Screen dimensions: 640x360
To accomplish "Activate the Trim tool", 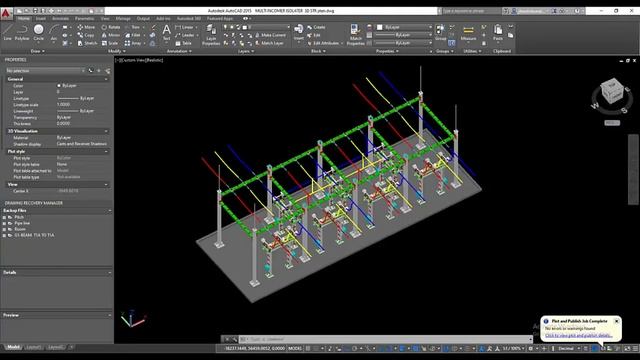I will pyautogui.click(x=132, y=27).
